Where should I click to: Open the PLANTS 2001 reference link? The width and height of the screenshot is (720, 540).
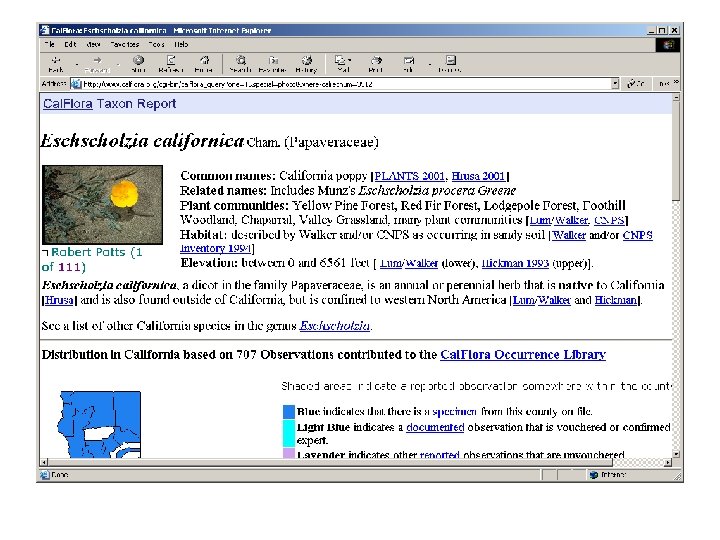410,176
